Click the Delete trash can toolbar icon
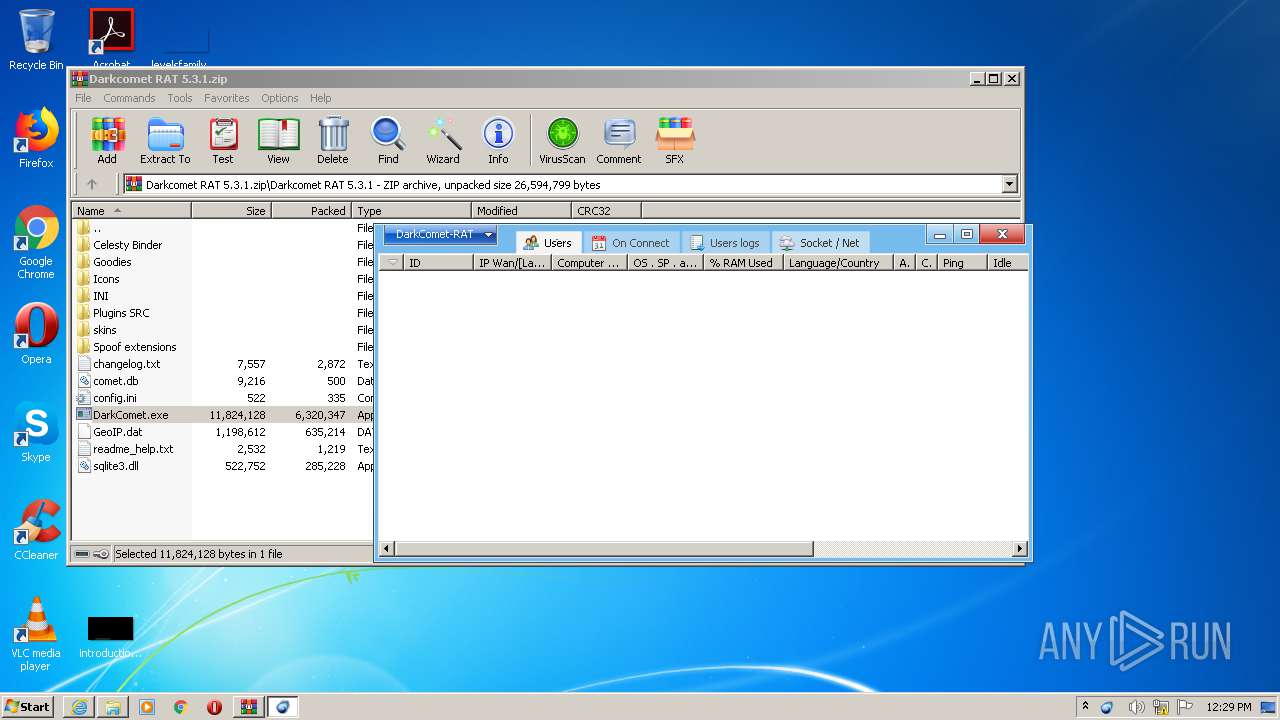Viewport: 1280px width, 720px height. tap(333, 140)
